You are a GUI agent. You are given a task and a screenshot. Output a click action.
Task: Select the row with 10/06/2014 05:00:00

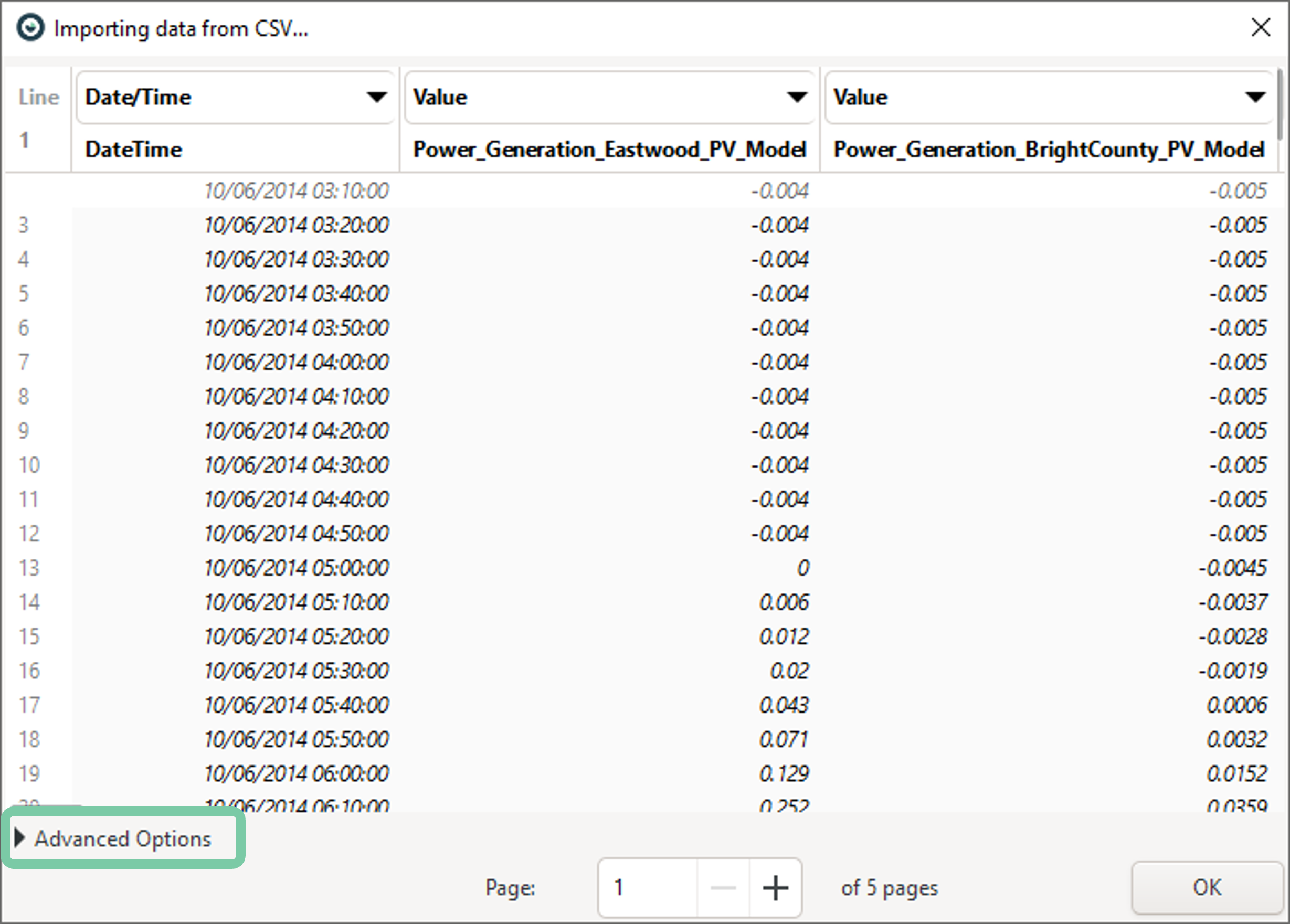tap(297, 568)
